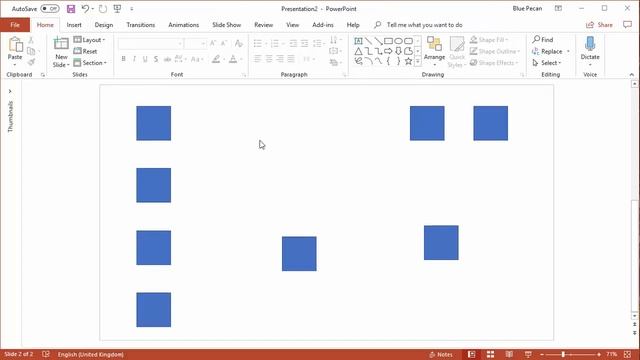The image size is (640, 360).
Task: Select the Down Arrow shape
Action: pos(398,51)
